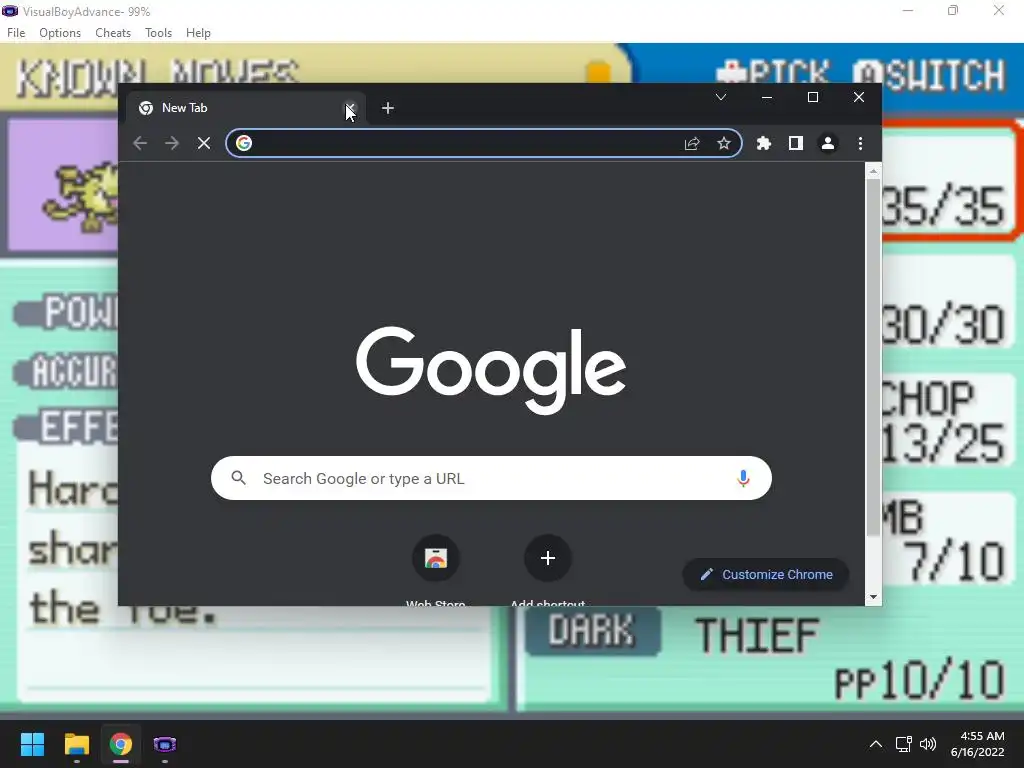Click the Chrome vertical scrollbar thumb

tap(872, 357)
